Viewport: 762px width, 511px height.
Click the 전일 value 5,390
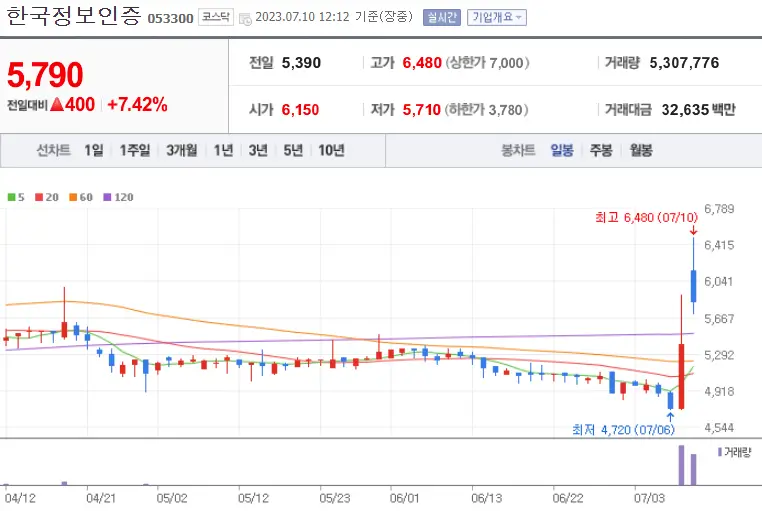point(301,63)
